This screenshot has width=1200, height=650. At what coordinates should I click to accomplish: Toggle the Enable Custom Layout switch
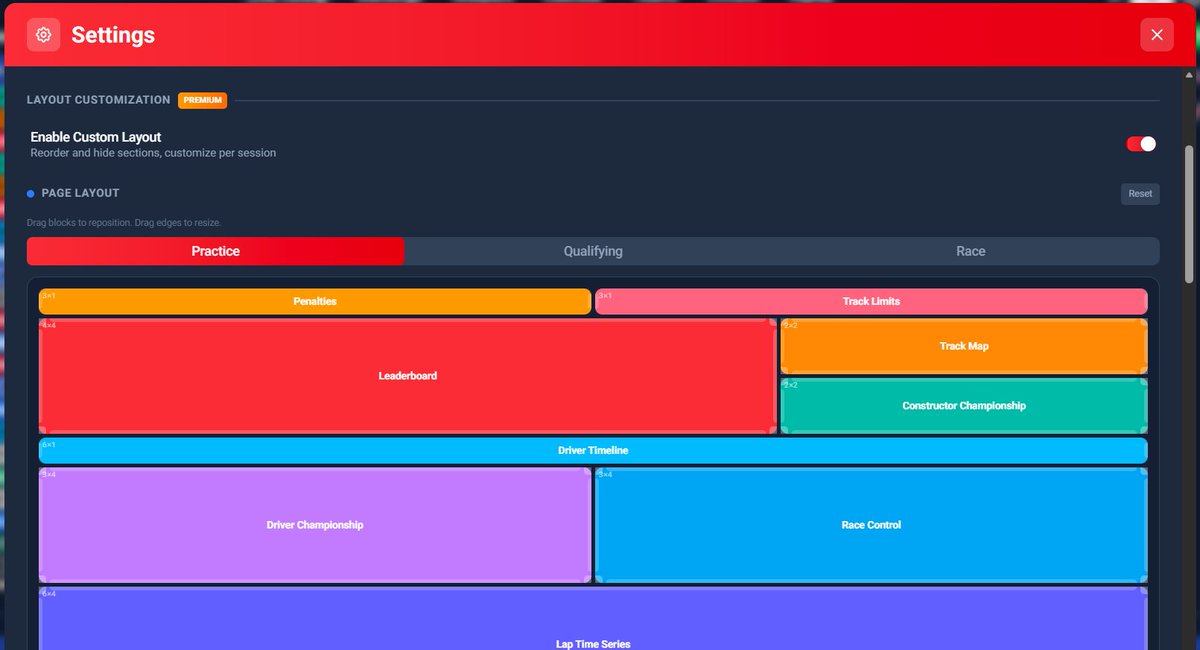click(1141, 144)
